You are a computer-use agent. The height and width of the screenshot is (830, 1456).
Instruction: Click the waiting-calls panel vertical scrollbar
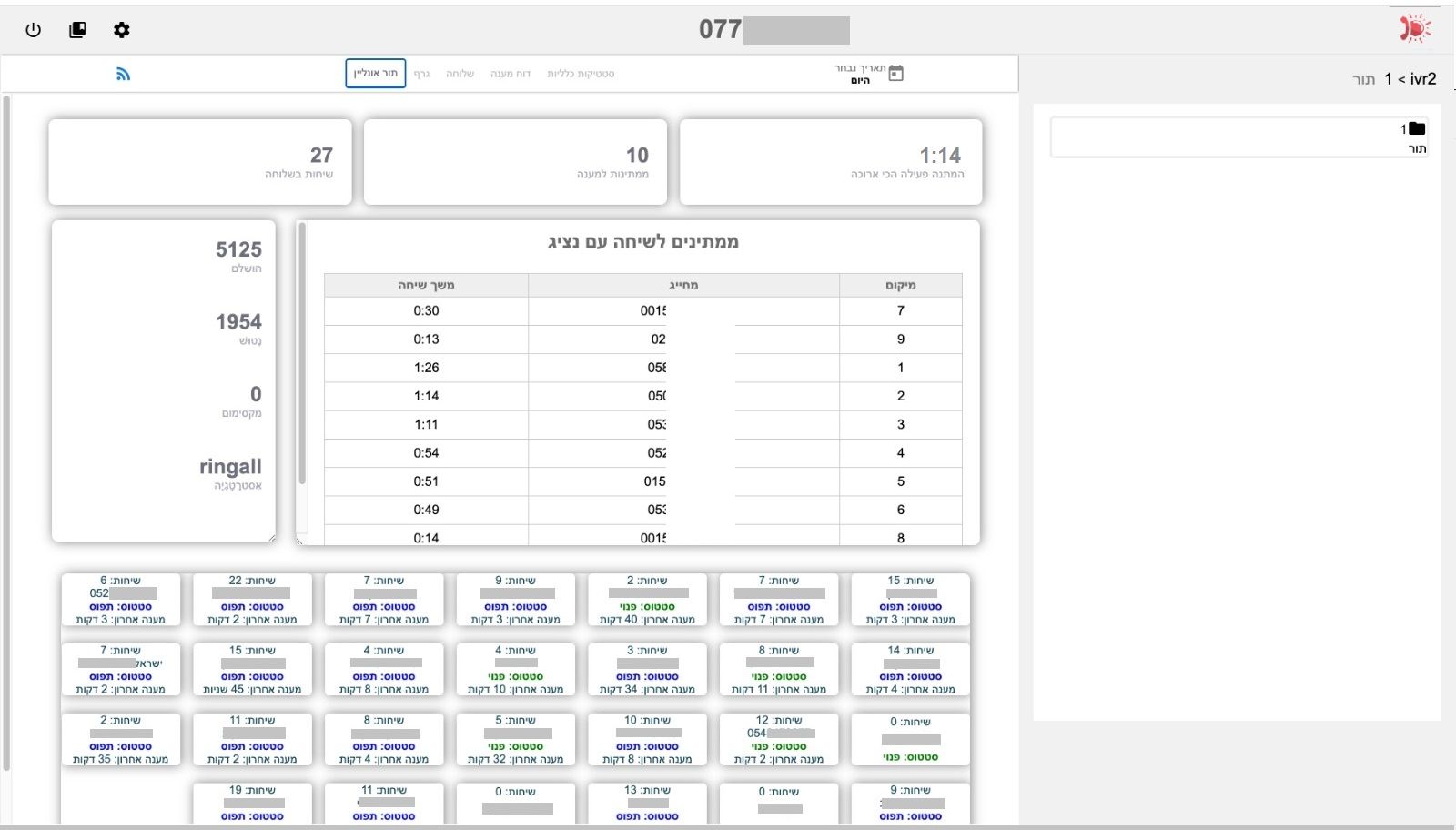(x=302, y=364)
